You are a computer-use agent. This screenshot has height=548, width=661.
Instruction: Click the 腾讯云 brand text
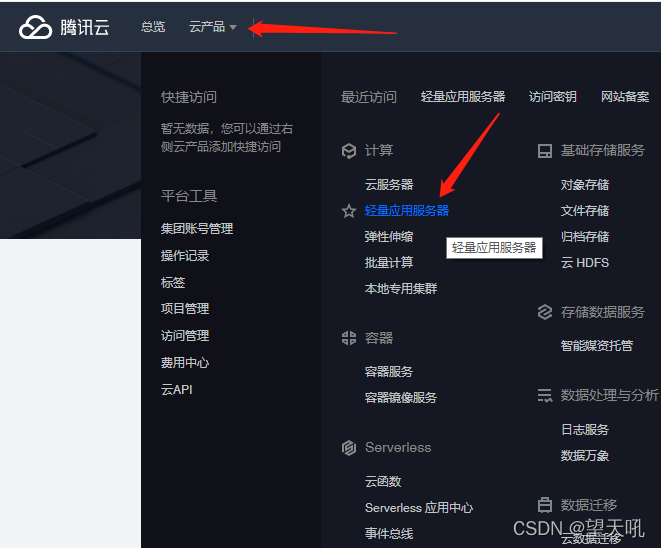[x=85, y=28]
